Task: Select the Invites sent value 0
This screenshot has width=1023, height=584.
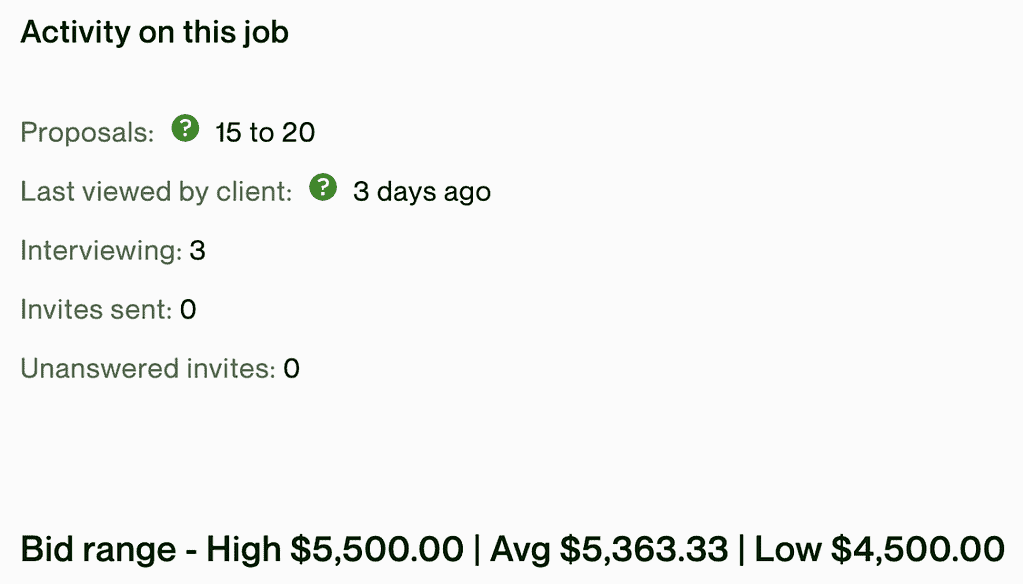Action: tap(188, 309)
